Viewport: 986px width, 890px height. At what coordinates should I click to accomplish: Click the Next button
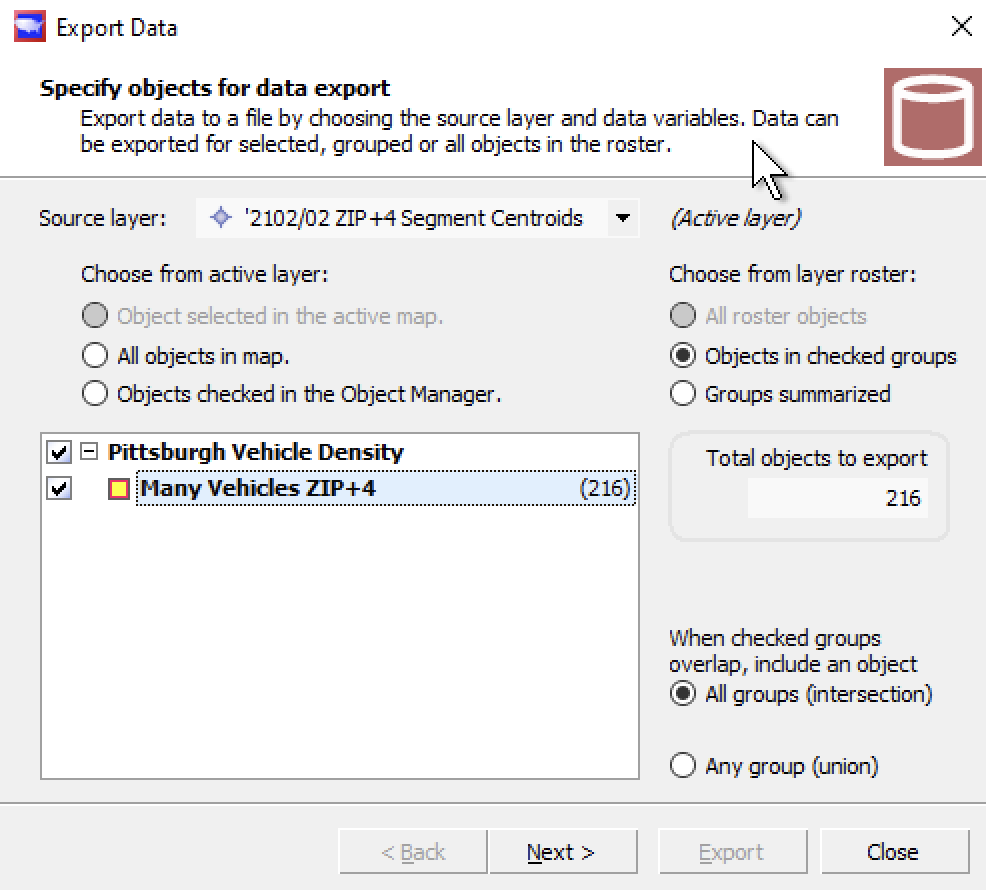point(563,851)
